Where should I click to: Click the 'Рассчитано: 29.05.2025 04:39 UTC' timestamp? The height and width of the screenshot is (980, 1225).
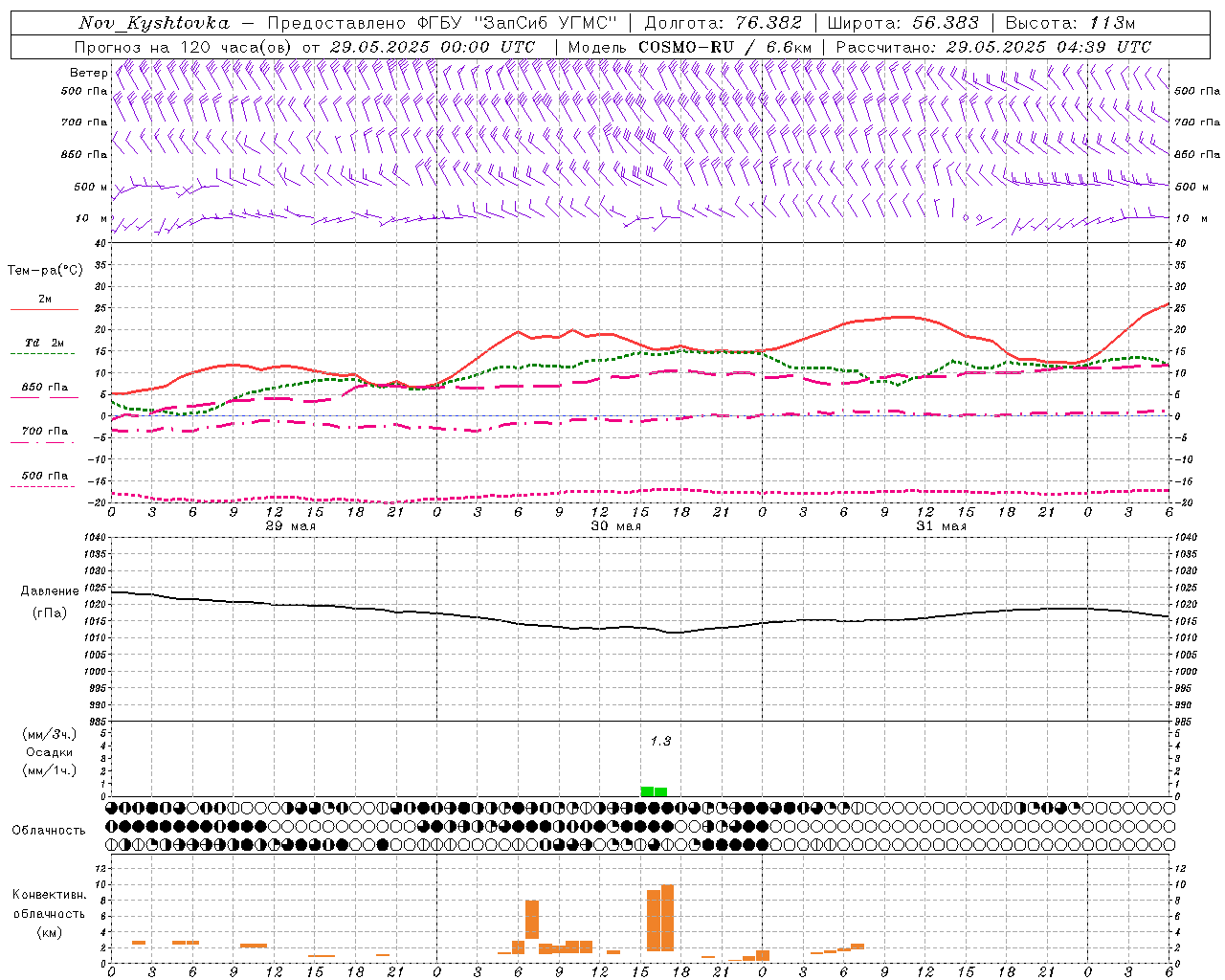tap(993, 47)
